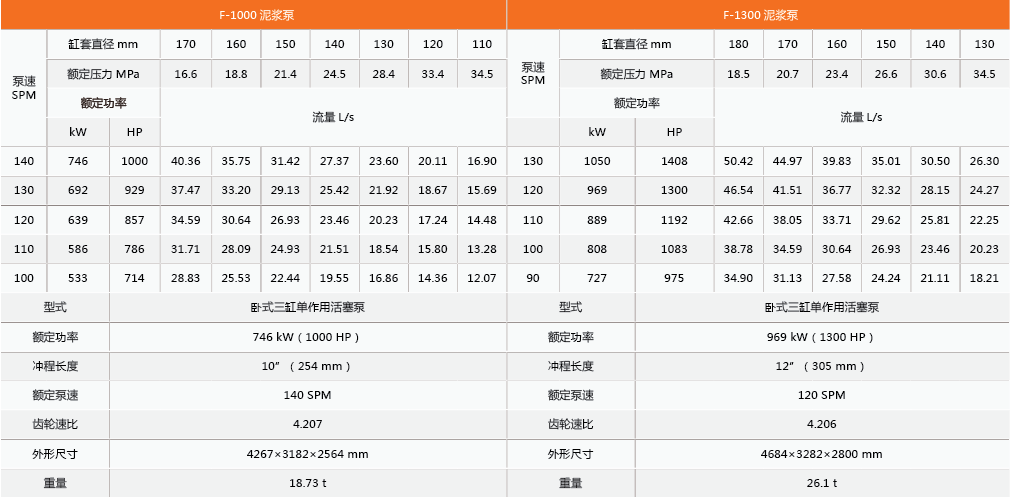
Task: Select the 18.5 rated pressure cell
Action: pyautogui.click(x=738, y=74)
